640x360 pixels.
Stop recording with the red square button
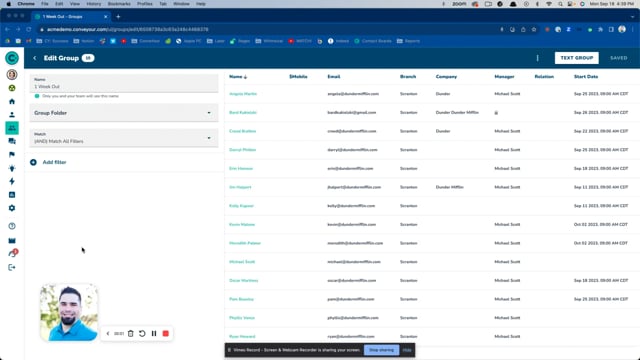tap(166, 333)
